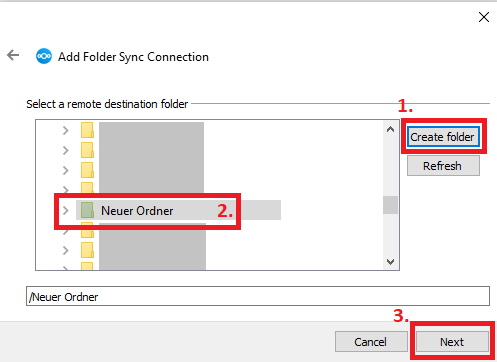Click Next to continue
The width and height of the screenshot is (497, 362).
pos(452,342)
